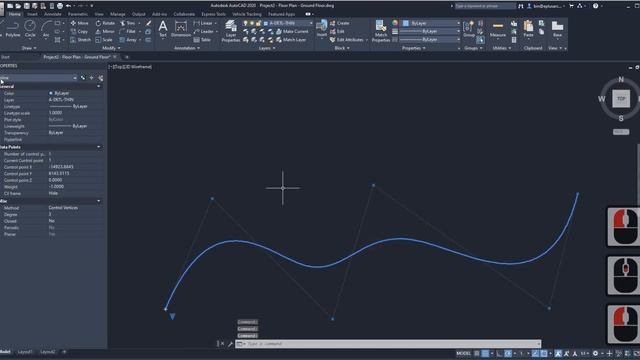Select the Dimension tool

[180, 29]
